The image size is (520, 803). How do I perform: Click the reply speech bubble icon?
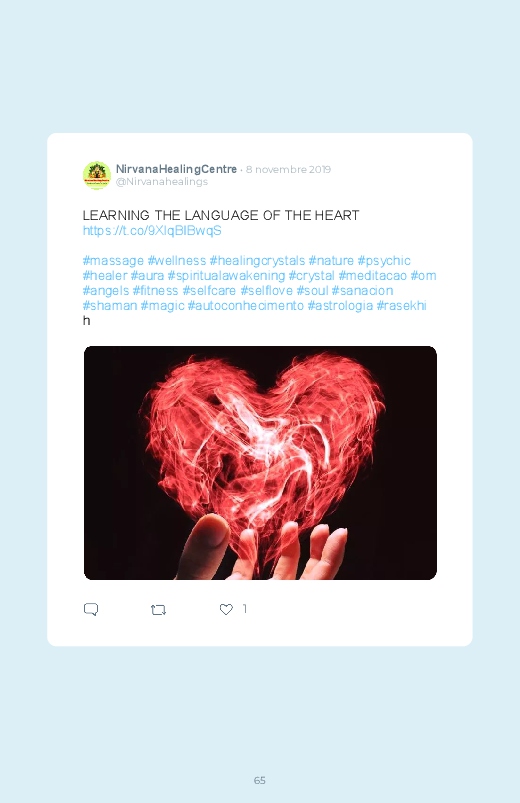(x=91, y=609)
